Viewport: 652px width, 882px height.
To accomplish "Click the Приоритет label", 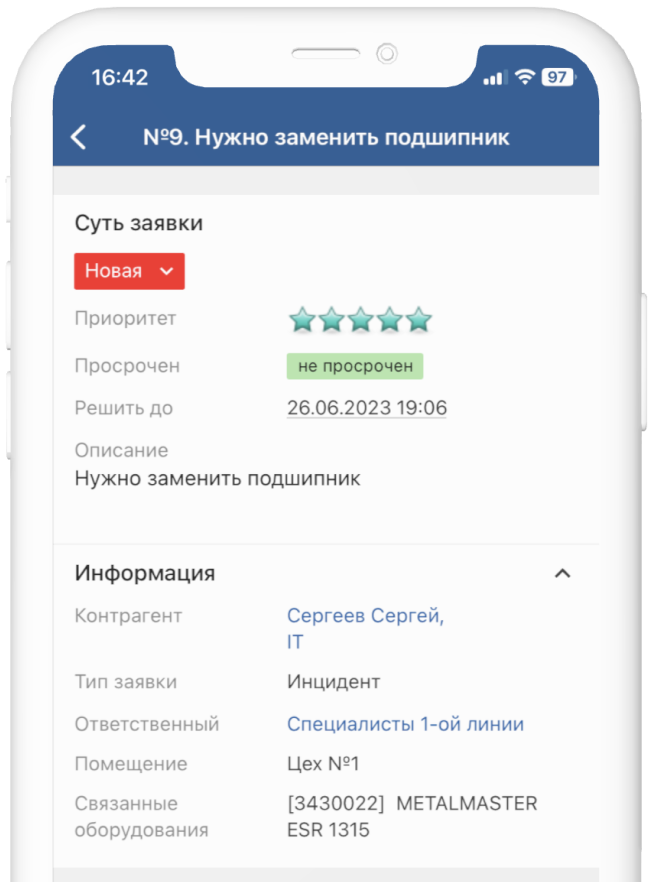I will point(125,318).
